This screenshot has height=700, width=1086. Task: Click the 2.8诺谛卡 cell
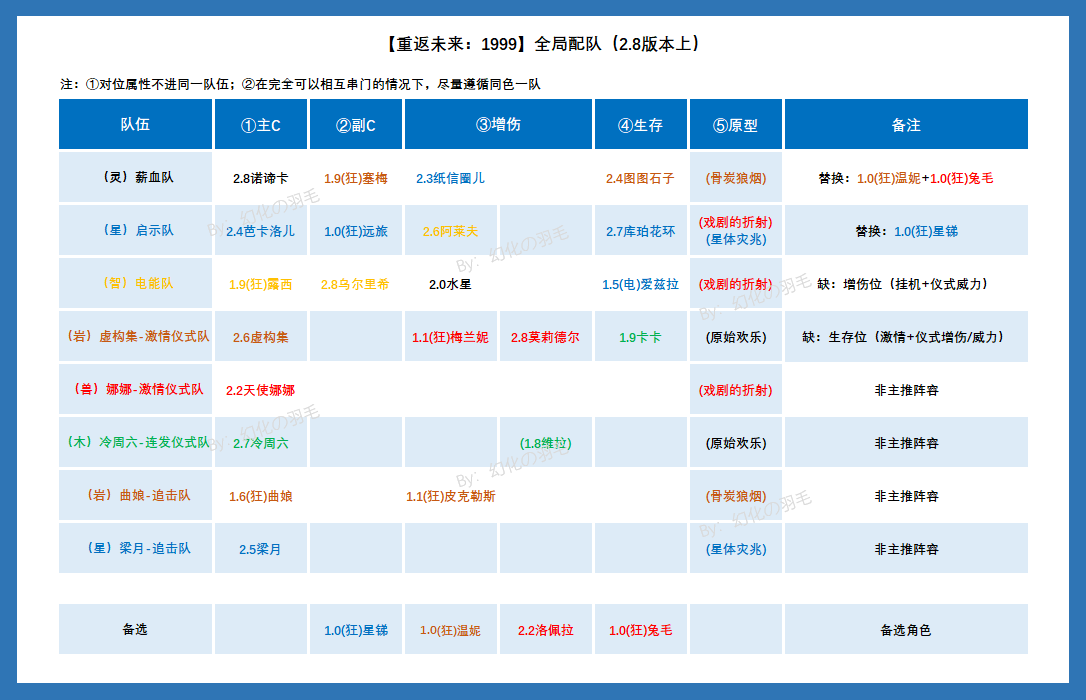pyautogui.click(x=260, y=178)
